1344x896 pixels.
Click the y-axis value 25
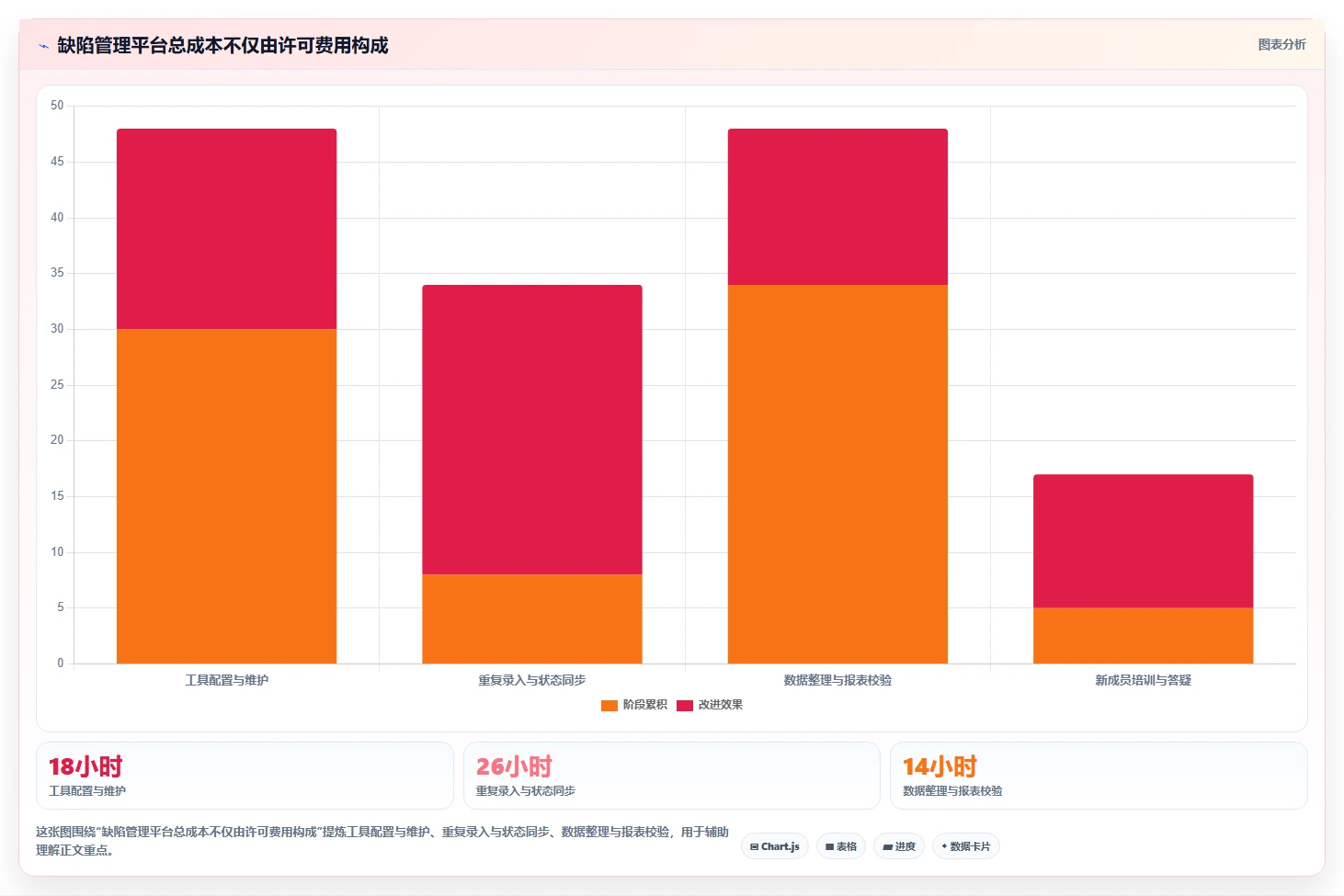(x=57, y=384)
